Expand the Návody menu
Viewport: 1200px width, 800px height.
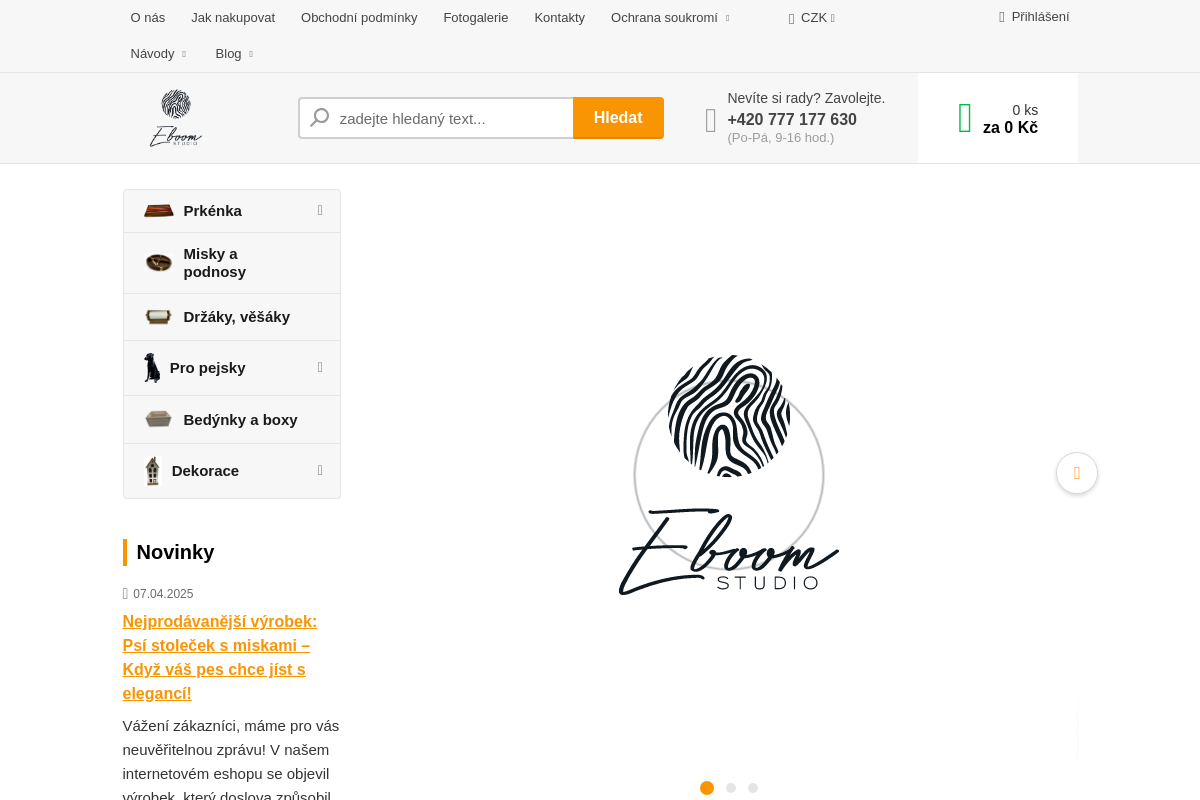point(158,53)
